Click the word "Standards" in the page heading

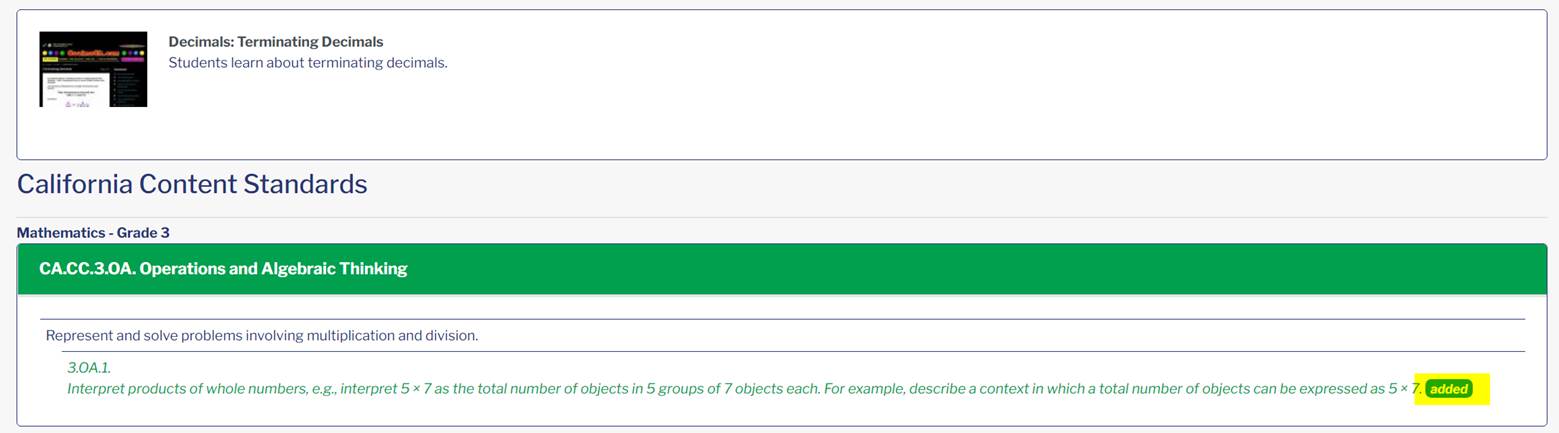(x=305, y=184)
